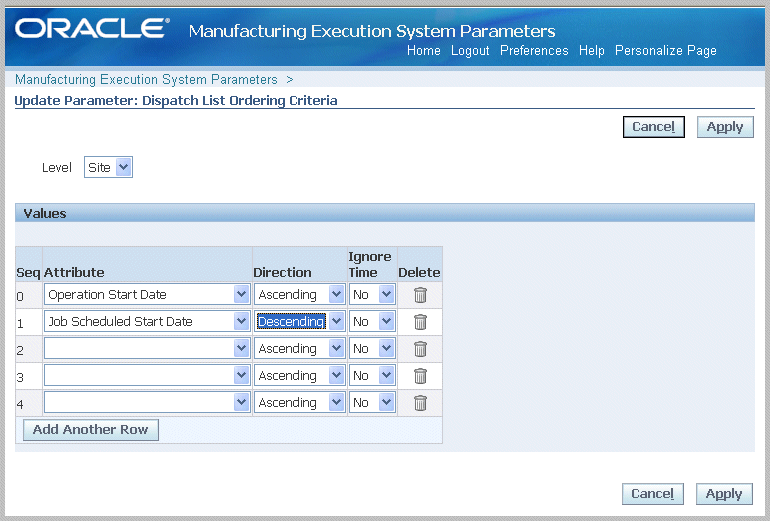Screen dimensions: 770x521
Task: Open the Ignore Time dropdown for sequence 2
Action: [372, 349]
